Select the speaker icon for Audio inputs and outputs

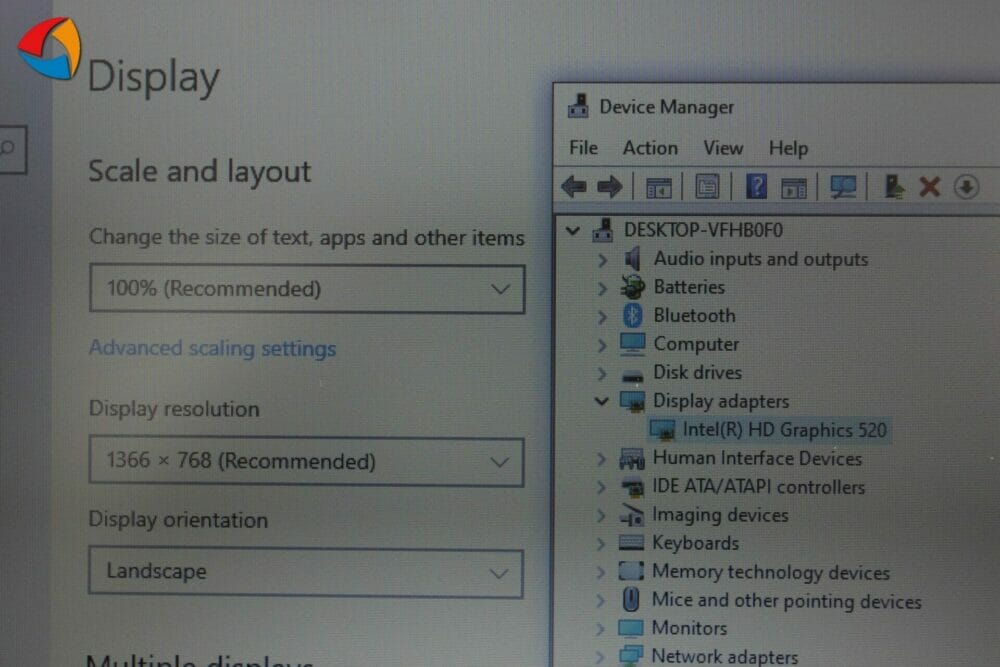(633, 259)
